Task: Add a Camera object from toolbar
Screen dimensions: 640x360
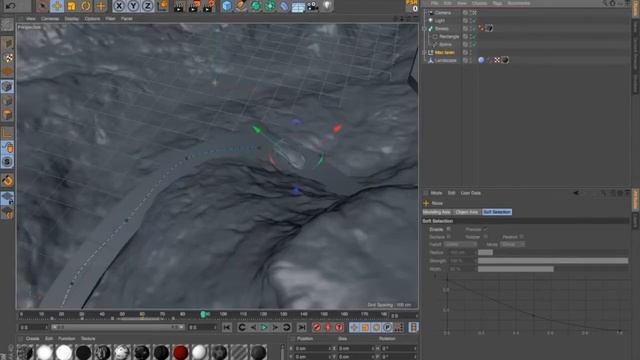Action: [312, 6]
